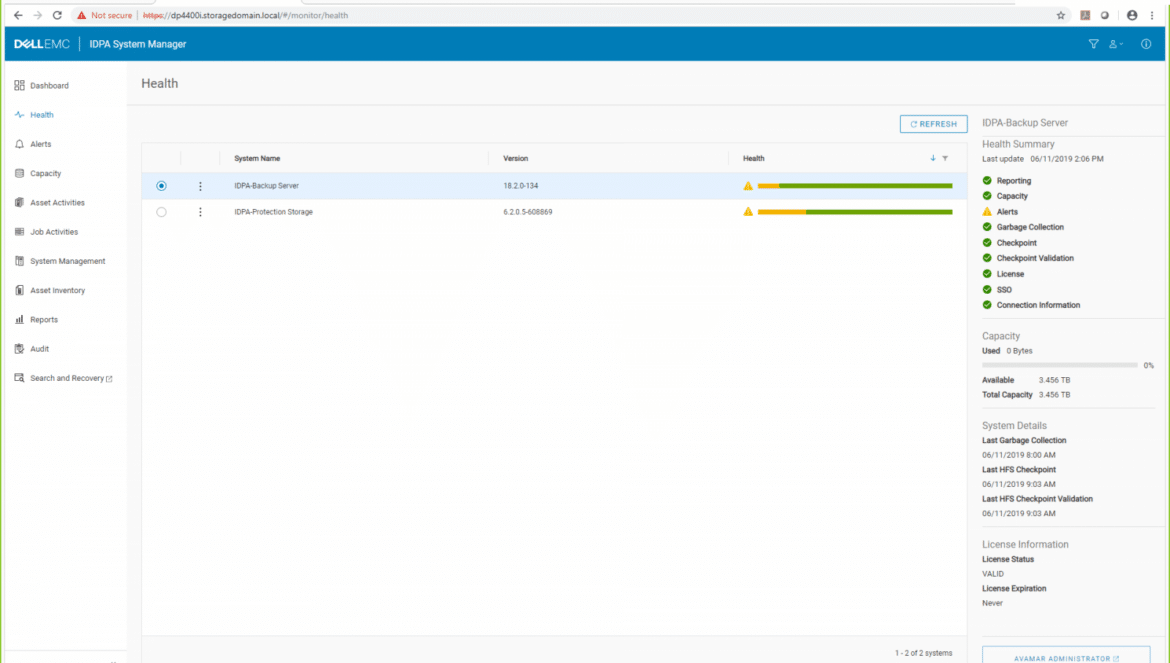Click the Job Activities icon in sidebar
The image size is (1170, 663).
19,232
